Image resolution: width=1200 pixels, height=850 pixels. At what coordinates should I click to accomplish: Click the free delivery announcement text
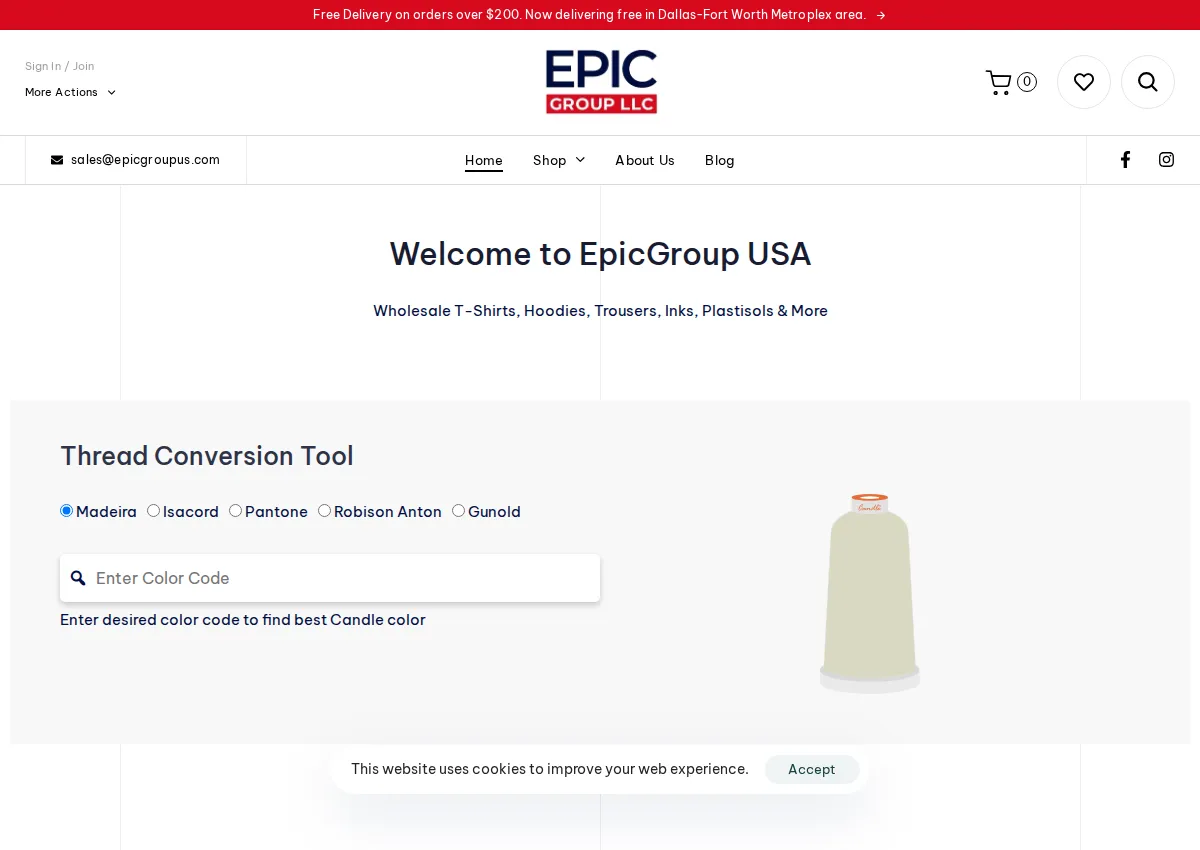(589, 15)
